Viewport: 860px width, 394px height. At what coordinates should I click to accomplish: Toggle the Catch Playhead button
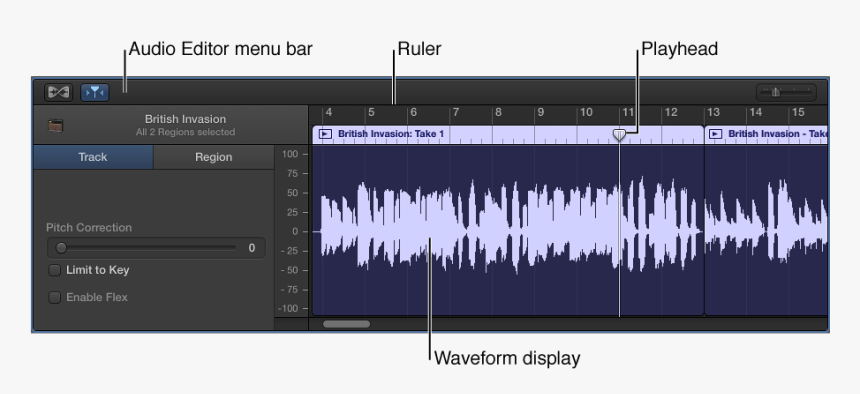coord(95,93)
